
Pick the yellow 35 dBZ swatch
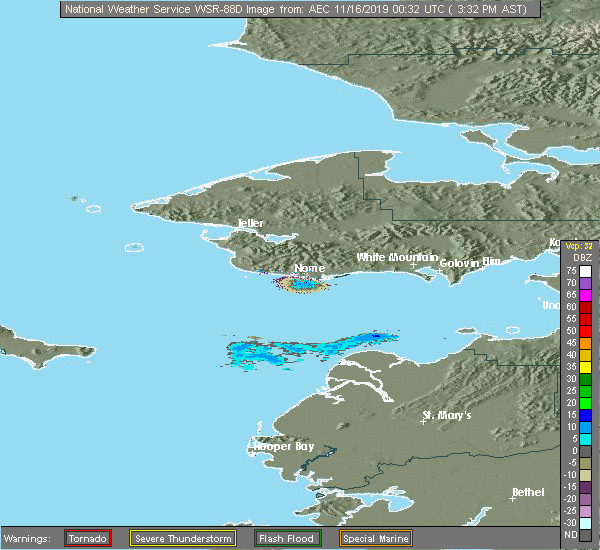(x=585, y=367)
